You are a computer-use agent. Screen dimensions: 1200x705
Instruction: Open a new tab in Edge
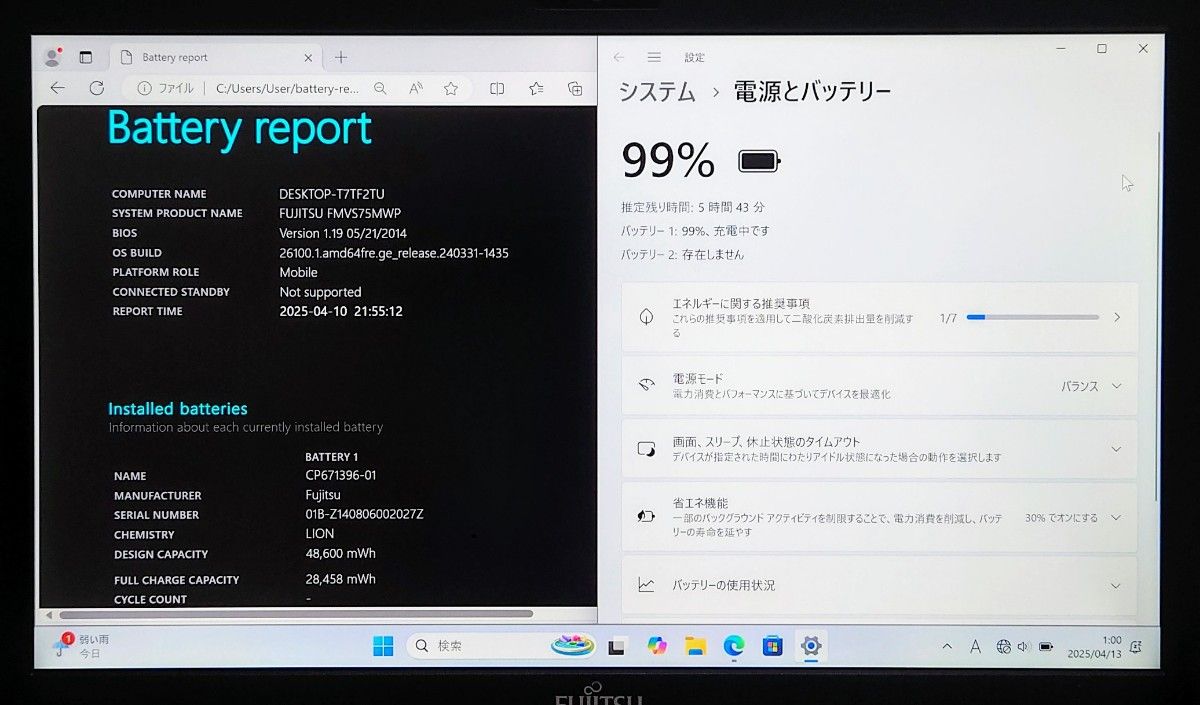point(341,57)
